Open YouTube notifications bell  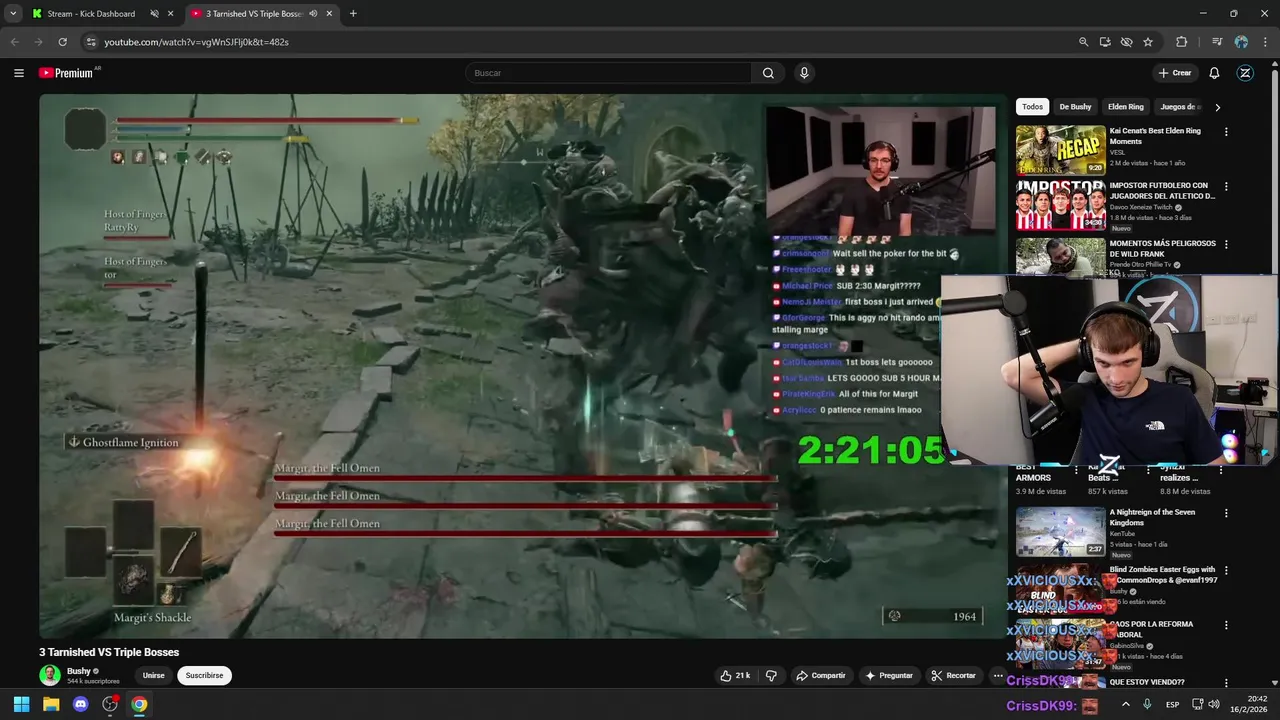click(x=1214, y=73)
